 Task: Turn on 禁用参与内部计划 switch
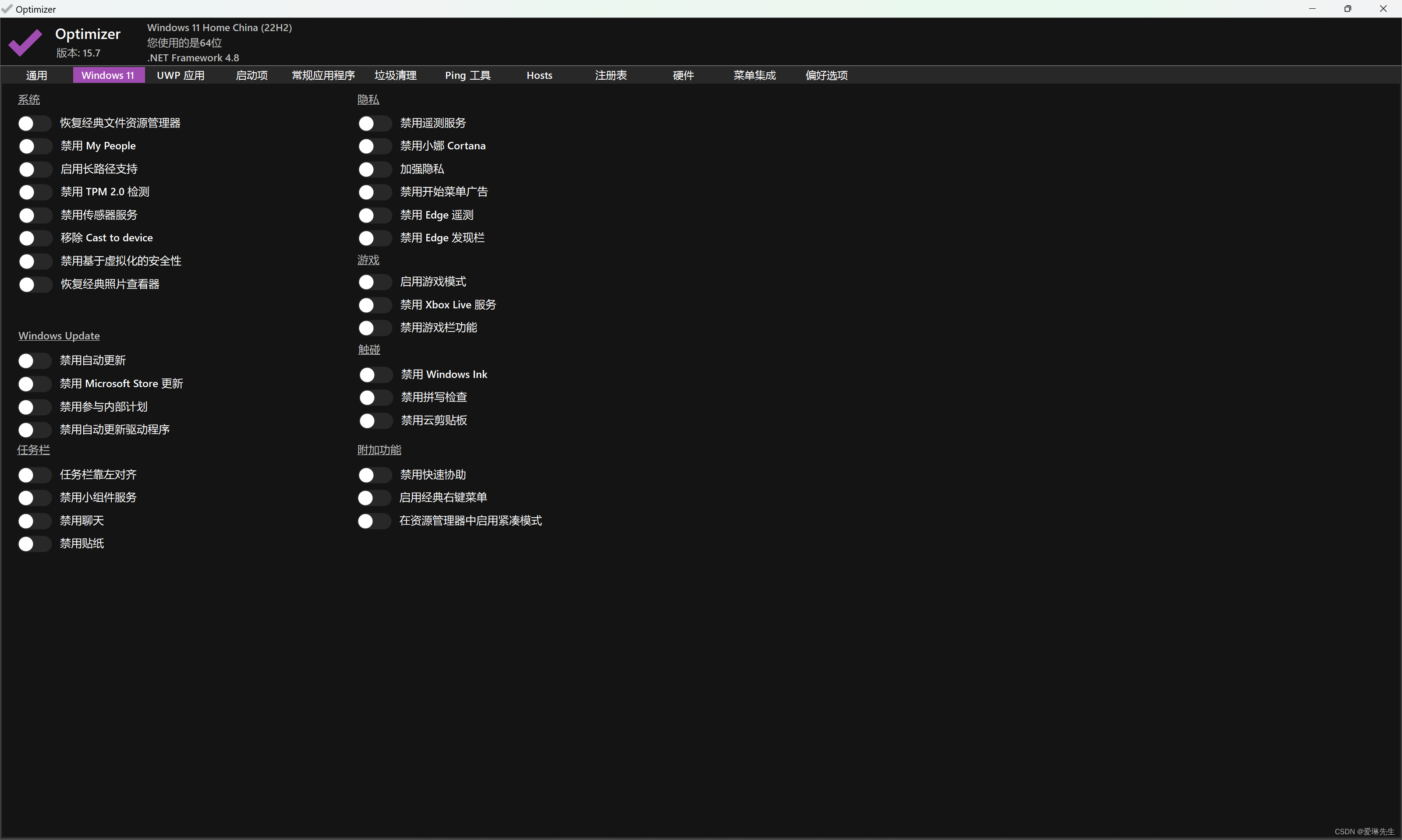click(x=35, y=407)
